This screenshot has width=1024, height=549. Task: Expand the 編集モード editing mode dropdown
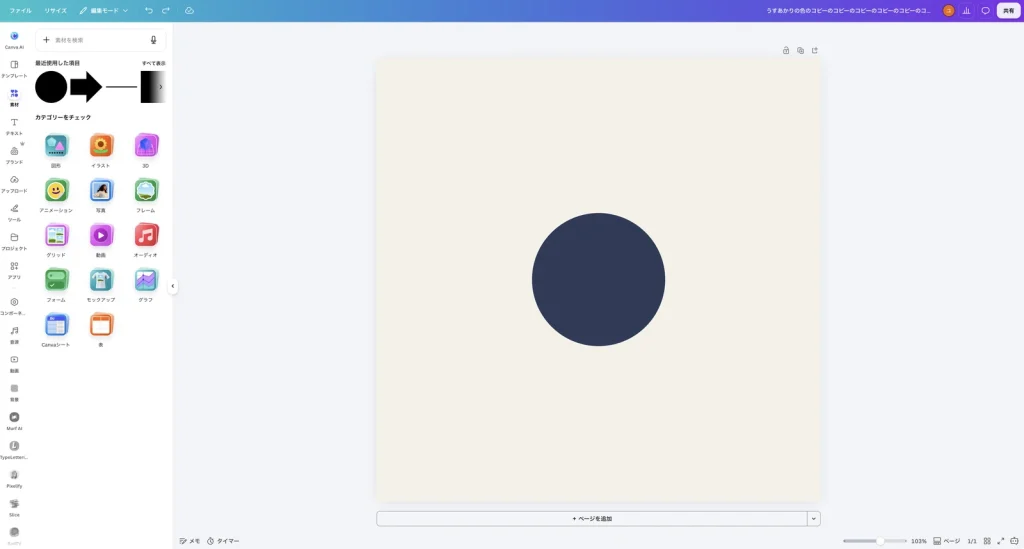tap(104, 10)
